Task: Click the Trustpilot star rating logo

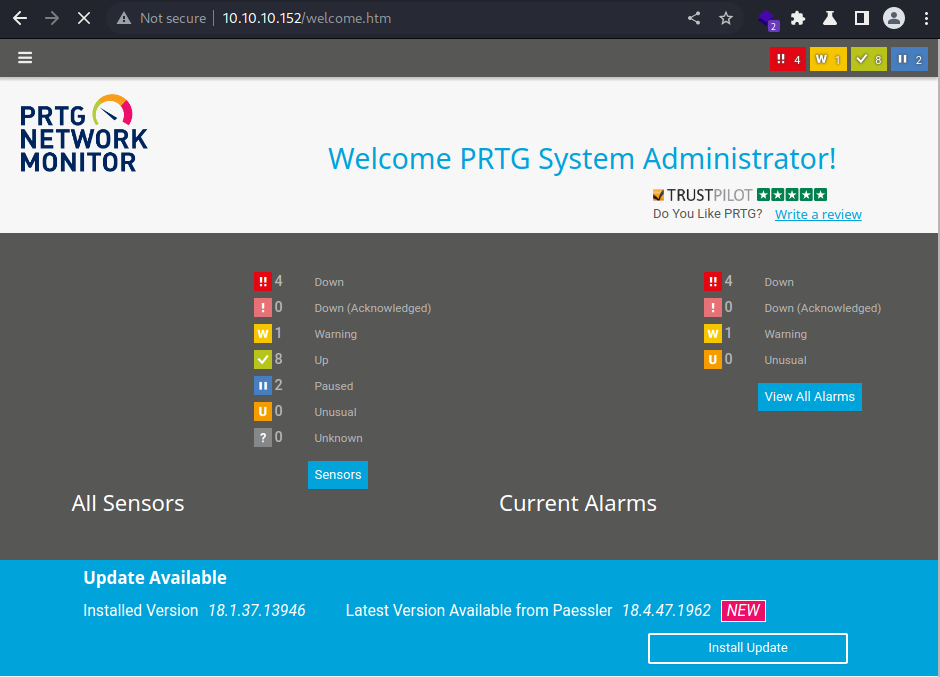Action: click(x=740, y=195)
